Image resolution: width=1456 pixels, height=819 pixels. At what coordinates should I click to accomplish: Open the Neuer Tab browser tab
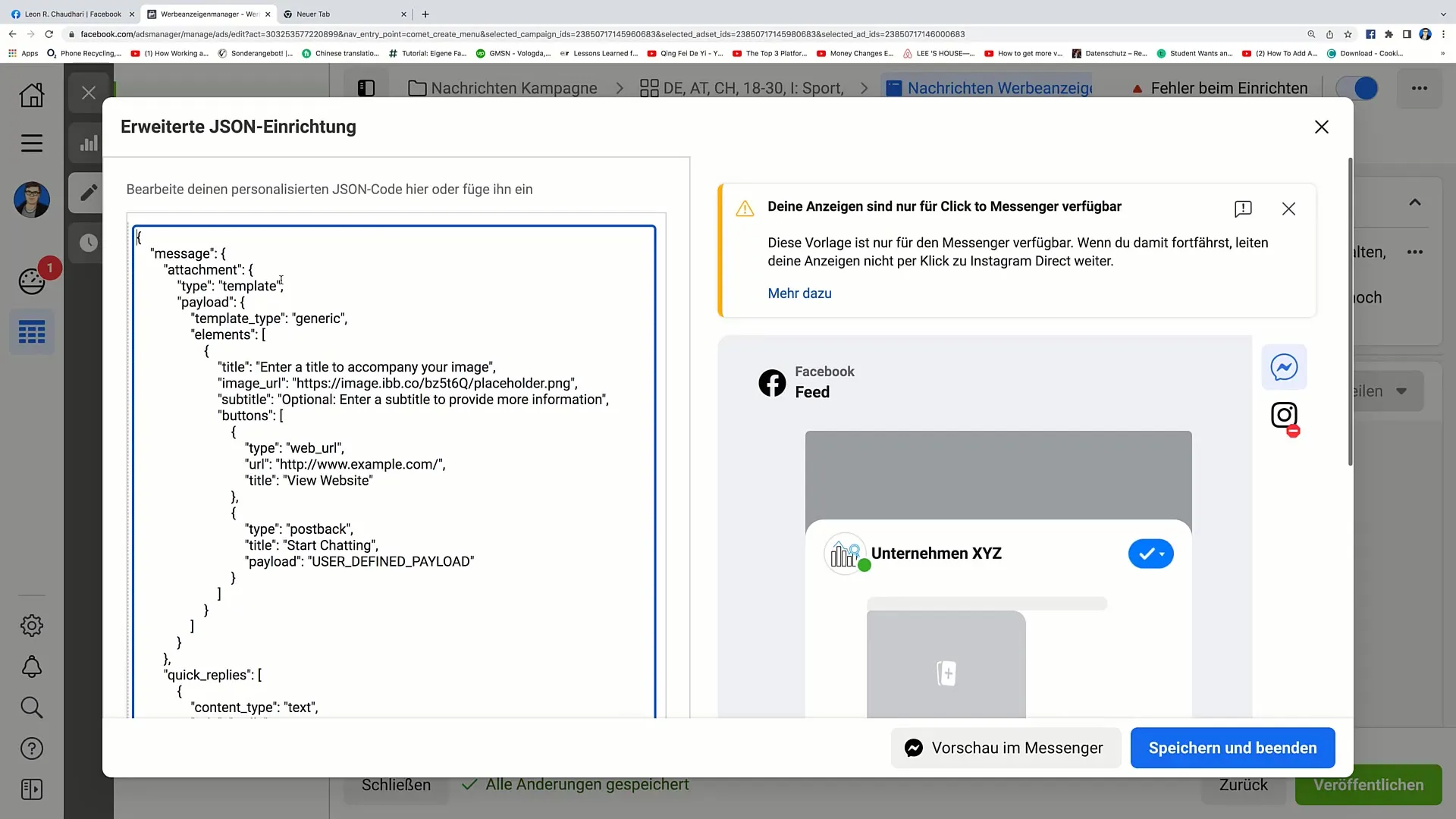click(311, 13)
